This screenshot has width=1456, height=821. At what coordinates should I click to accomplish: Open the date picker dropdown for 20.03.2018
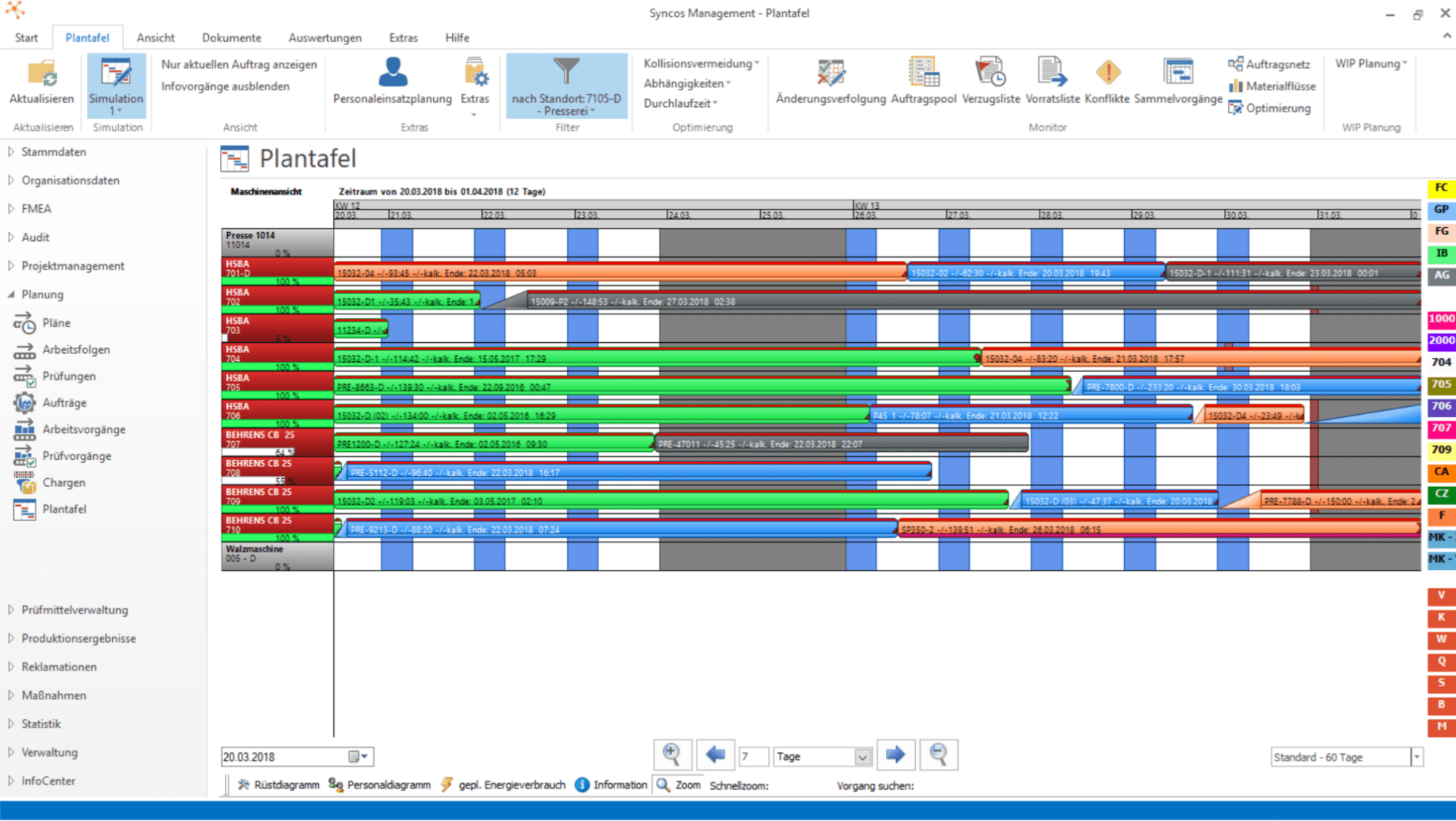click(x=360, y=757)
